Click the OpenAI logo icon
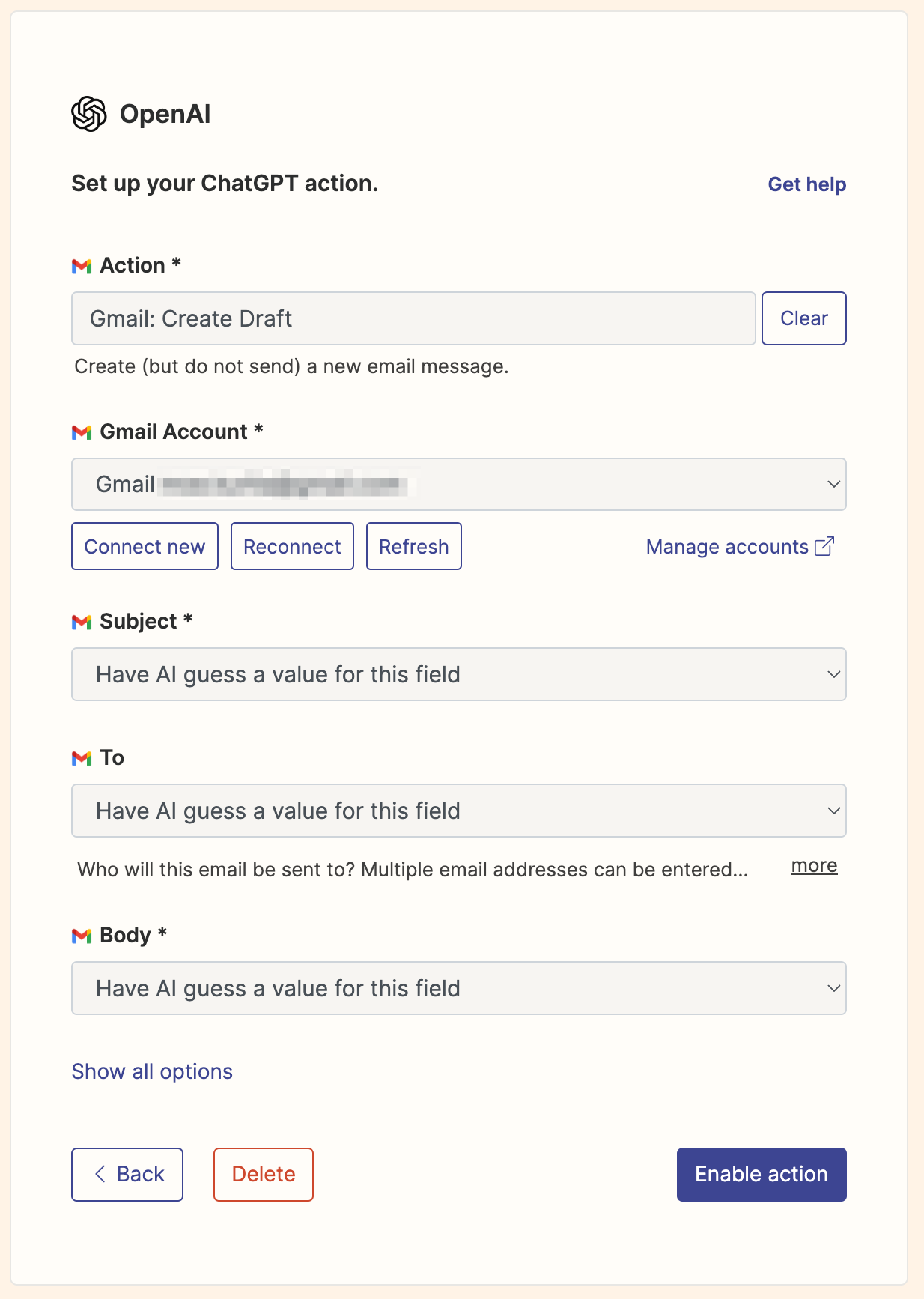The image size is (924, 1299). (x=89, y=114)
